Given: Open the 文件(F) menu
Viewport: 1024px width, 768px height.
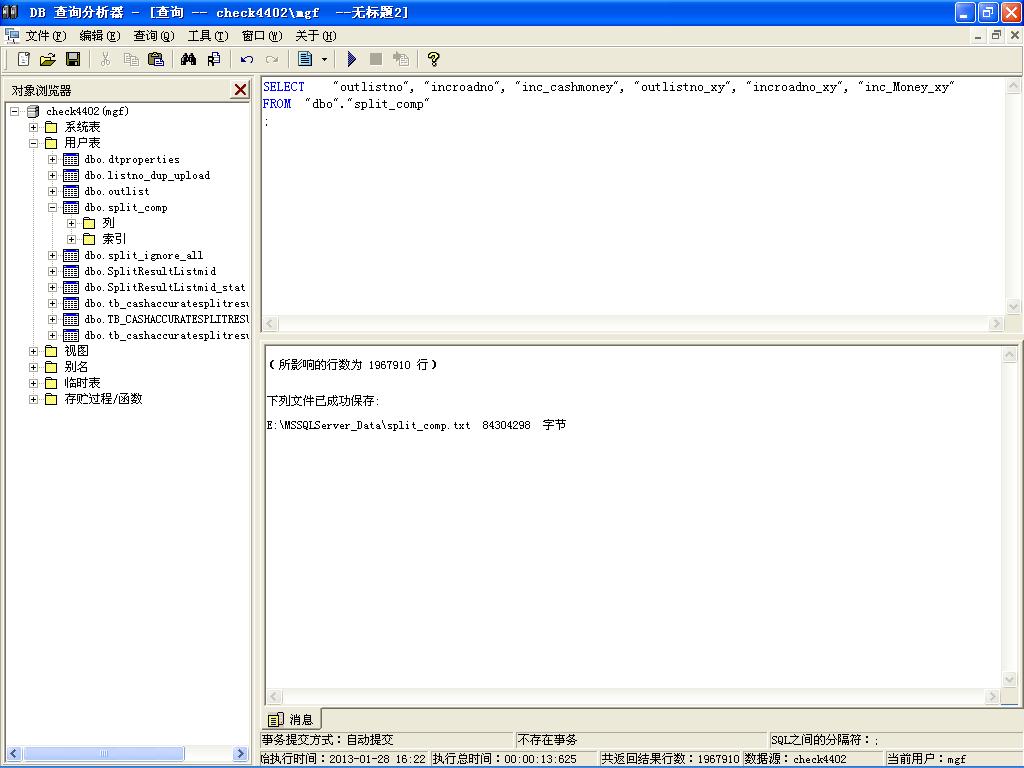Looking at the screenshot, I should 46,36.
